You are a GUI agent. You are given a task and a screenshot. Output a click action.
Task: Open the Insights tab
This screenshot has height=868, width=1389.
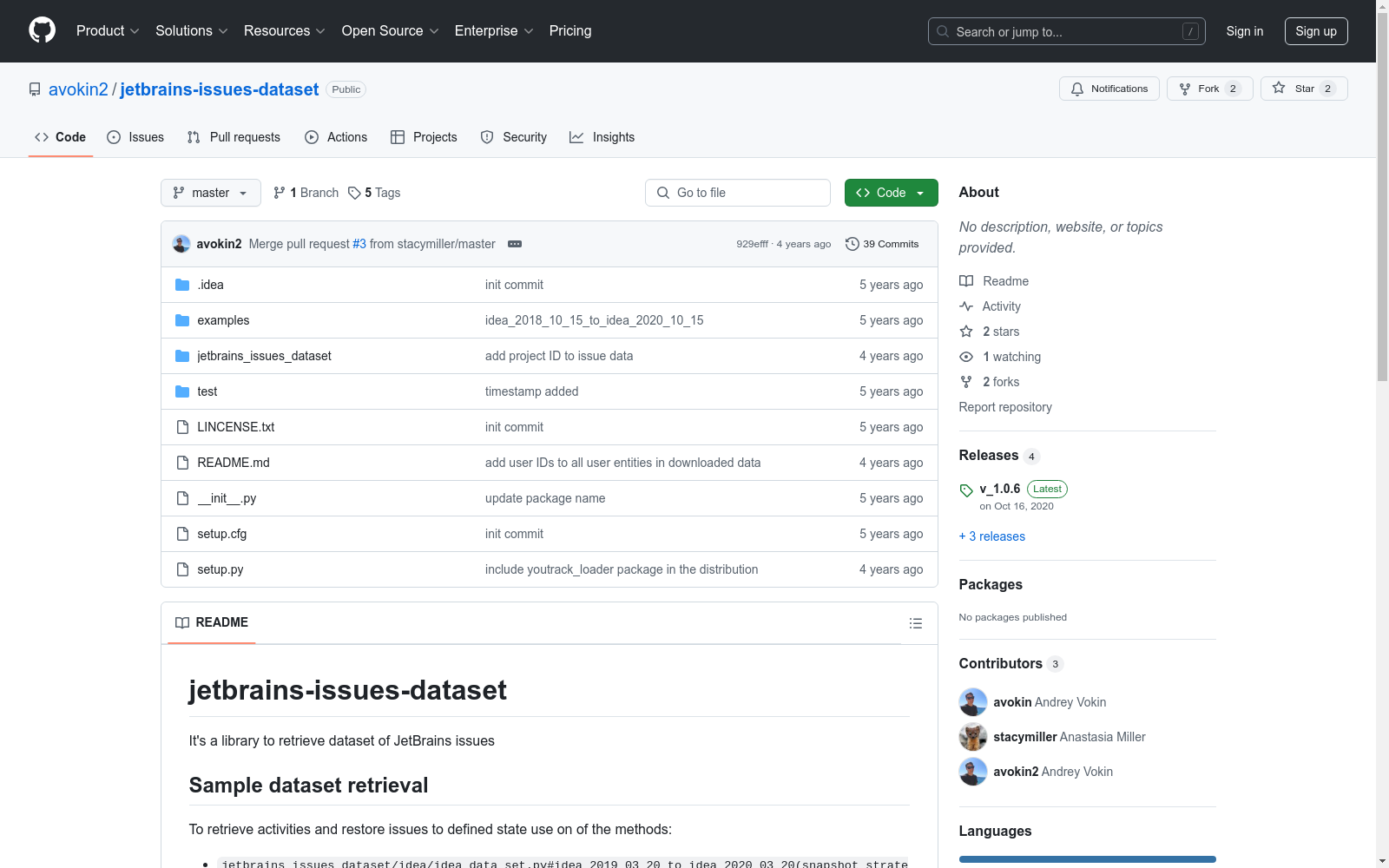[x=602, y=137]
